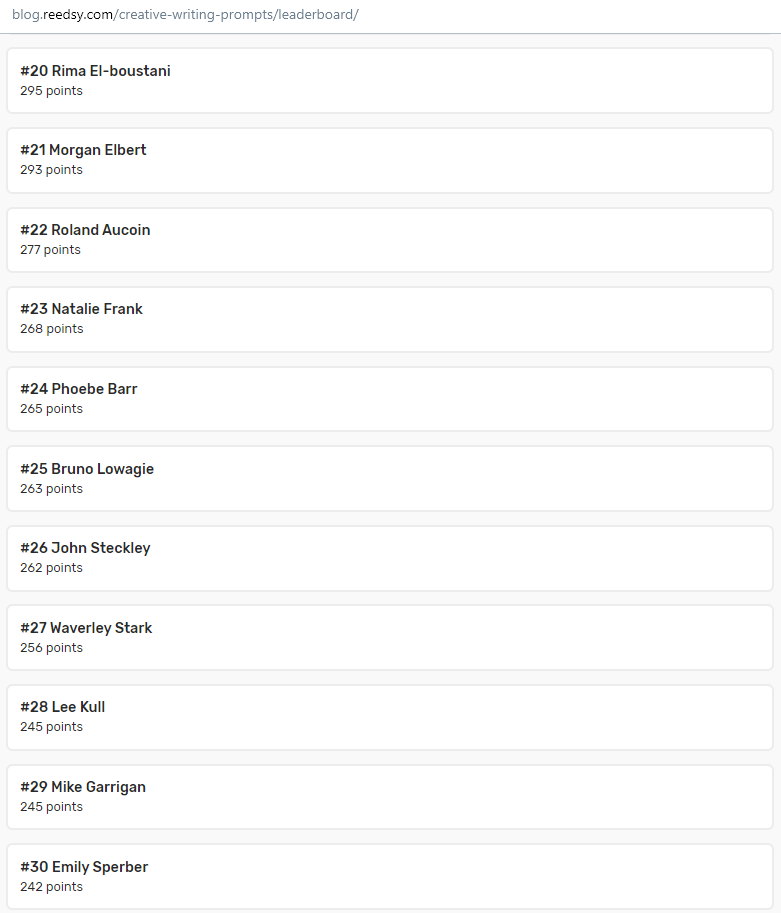Click the 277 points label
The image size is (781, 913).
(x=50, y=250)
